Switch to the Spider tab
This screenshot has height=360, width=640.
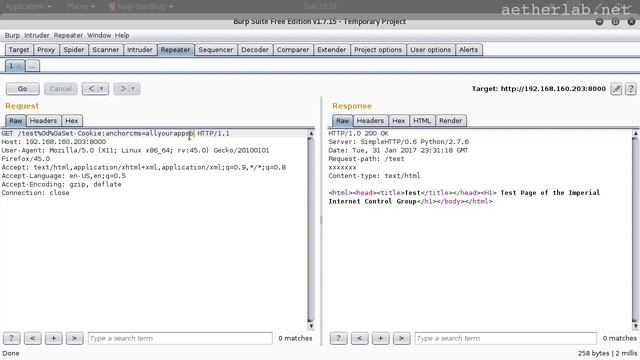click(74, 50)
